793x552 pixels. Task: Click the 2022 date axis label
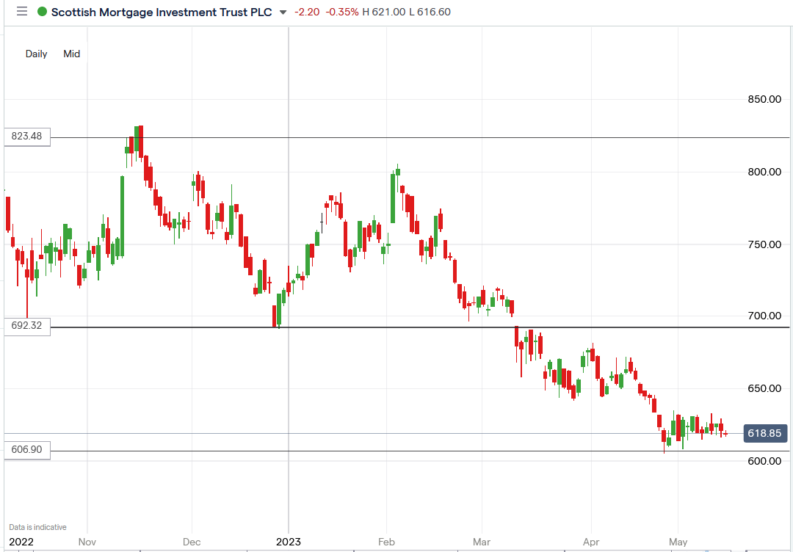(x=21, y=542)
